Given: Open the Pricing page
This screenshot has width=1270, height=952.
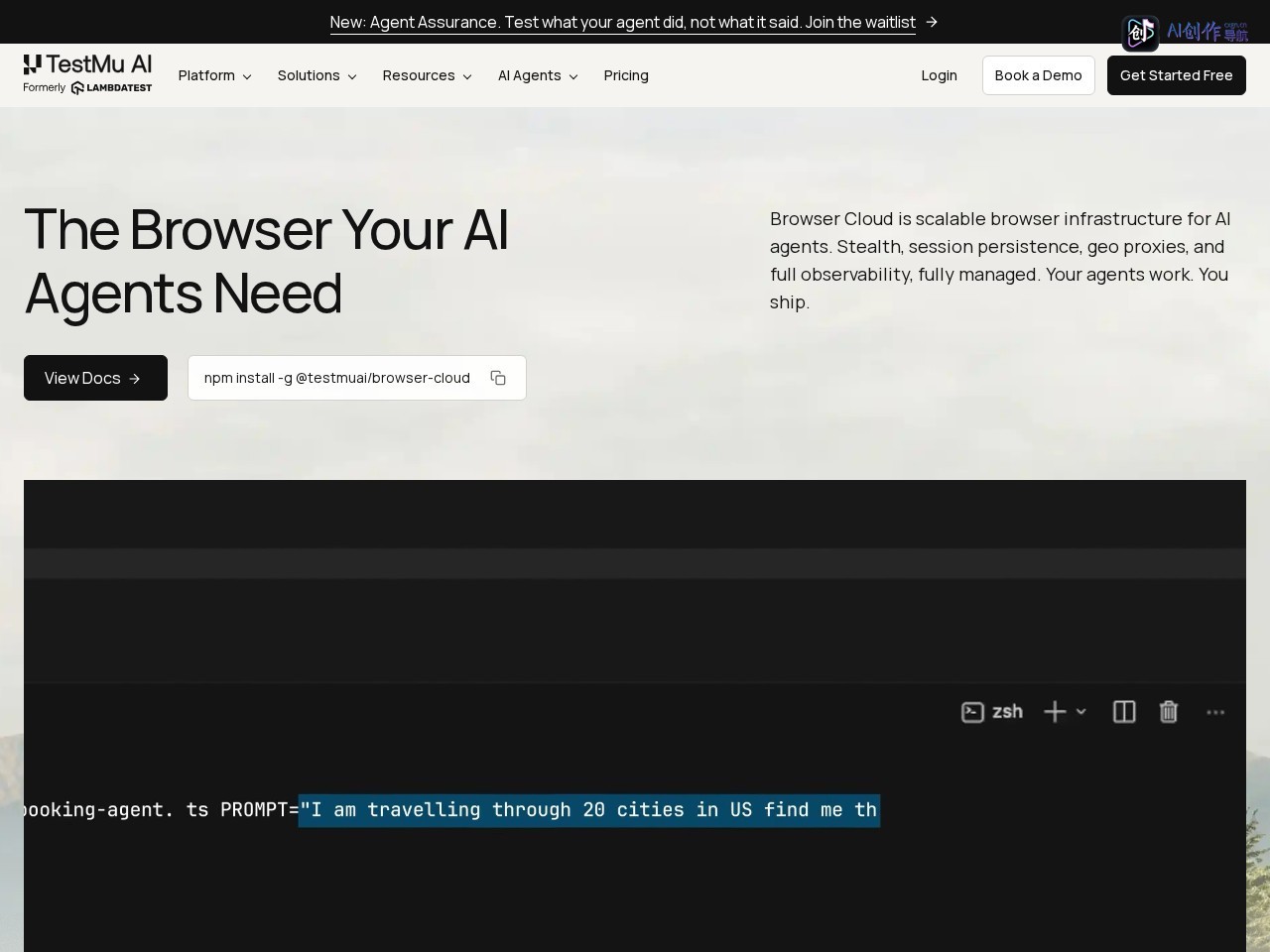Looking at the screenshot, I should [626, 75].
